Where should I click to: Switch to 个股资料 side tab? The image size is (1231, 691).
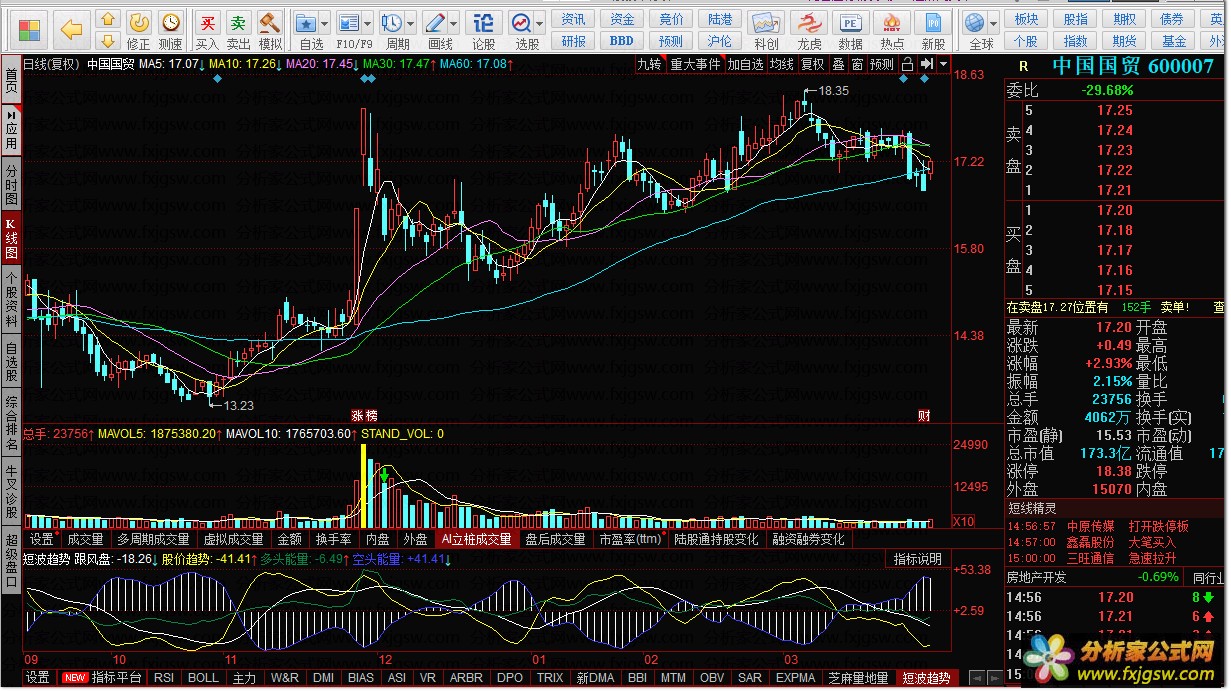point(11,300)
